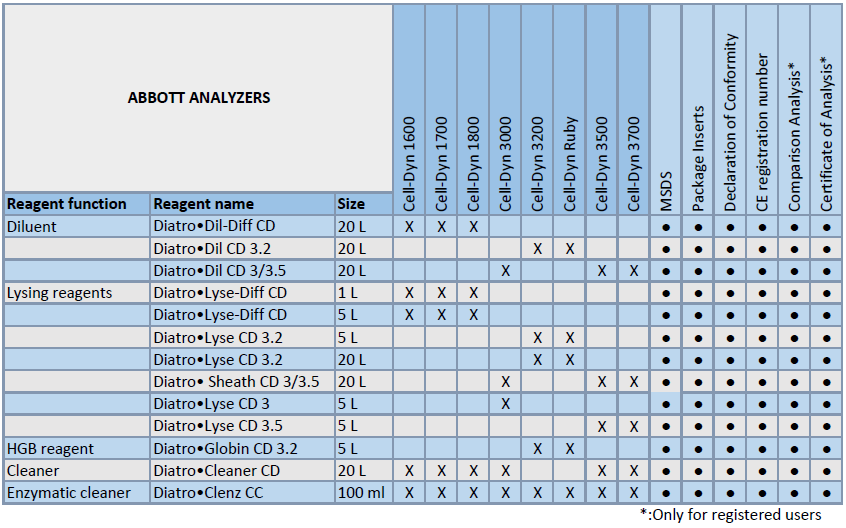Open the MSDS dot for Diatro•Dil-Diff CD
Image resolution: width=846 pixels, height=528 pixels.
coord(666,228)
